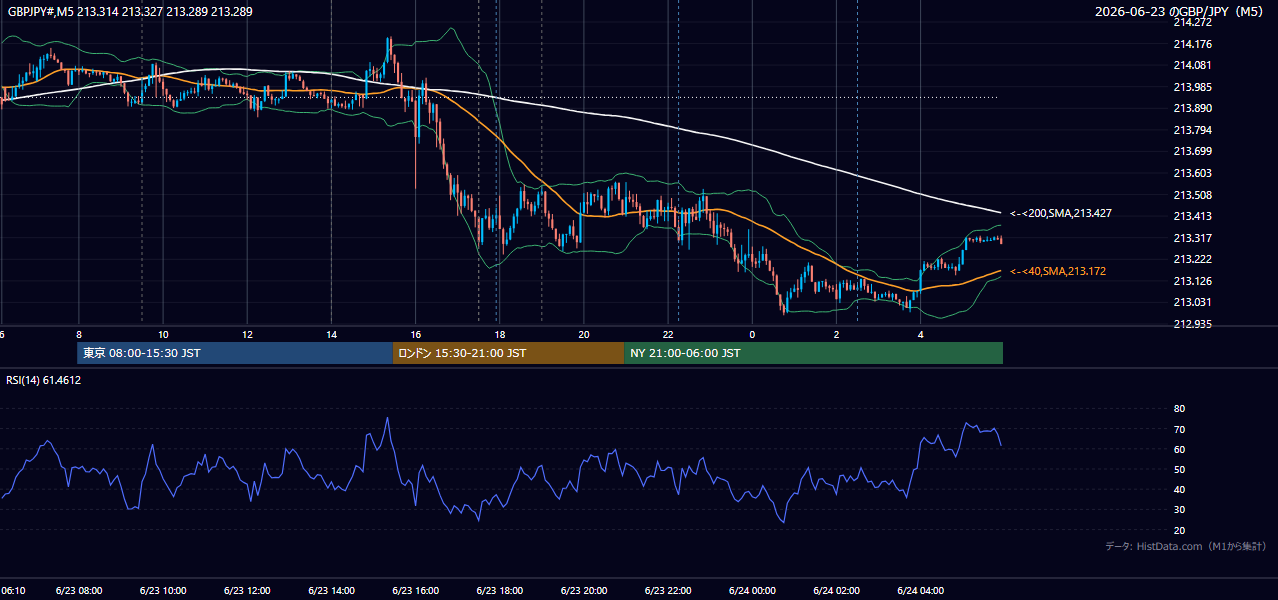Click hour tick 10 under price chart
This screenshot has height=600, width=1278.
162,334
